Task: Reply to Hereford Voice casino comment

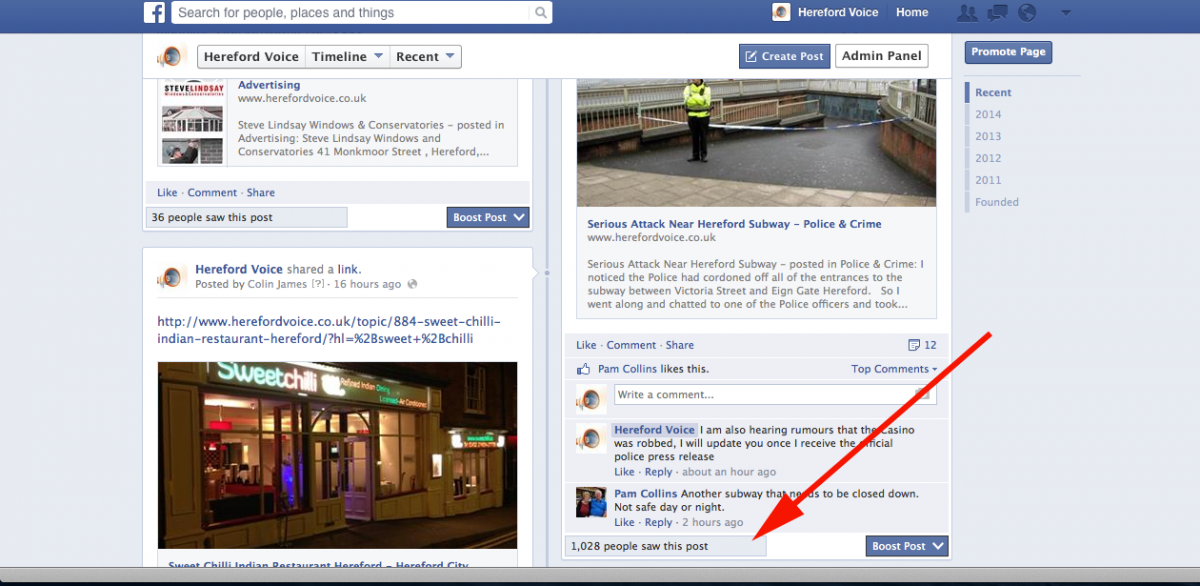Action: pos(658,472)
